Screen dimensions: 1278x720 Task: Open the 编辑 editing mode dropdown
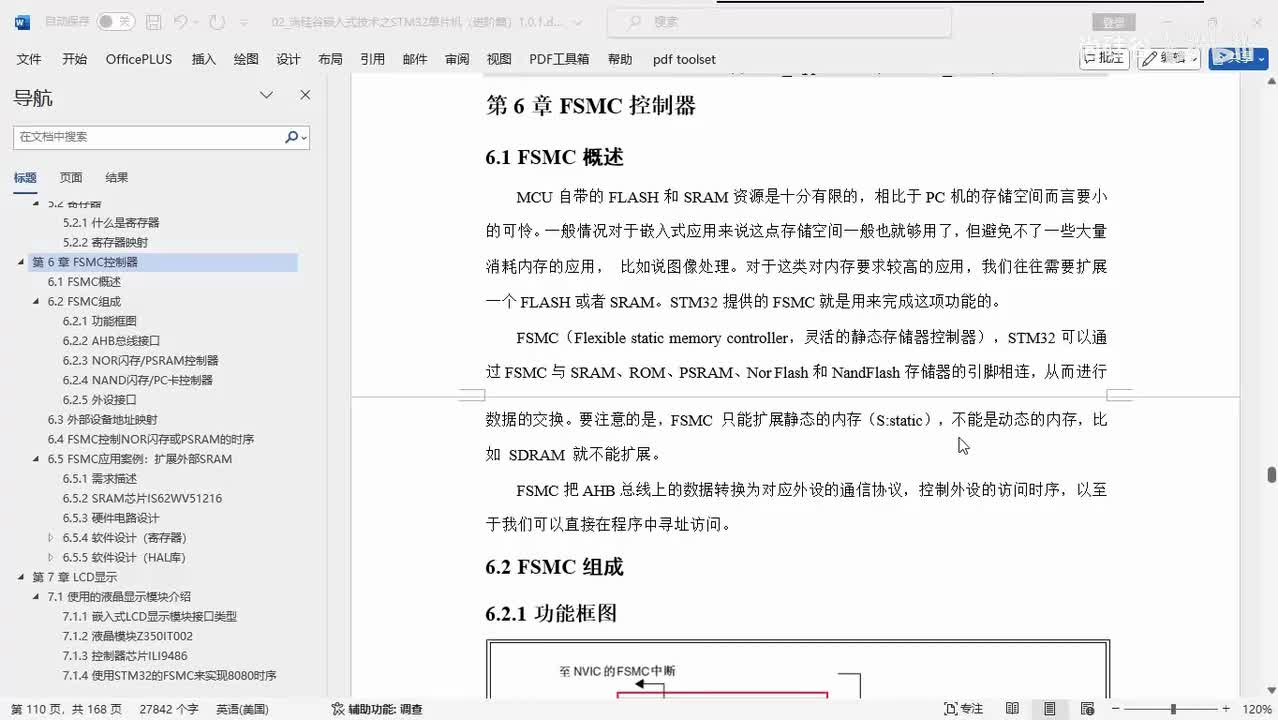[1168, 58]
